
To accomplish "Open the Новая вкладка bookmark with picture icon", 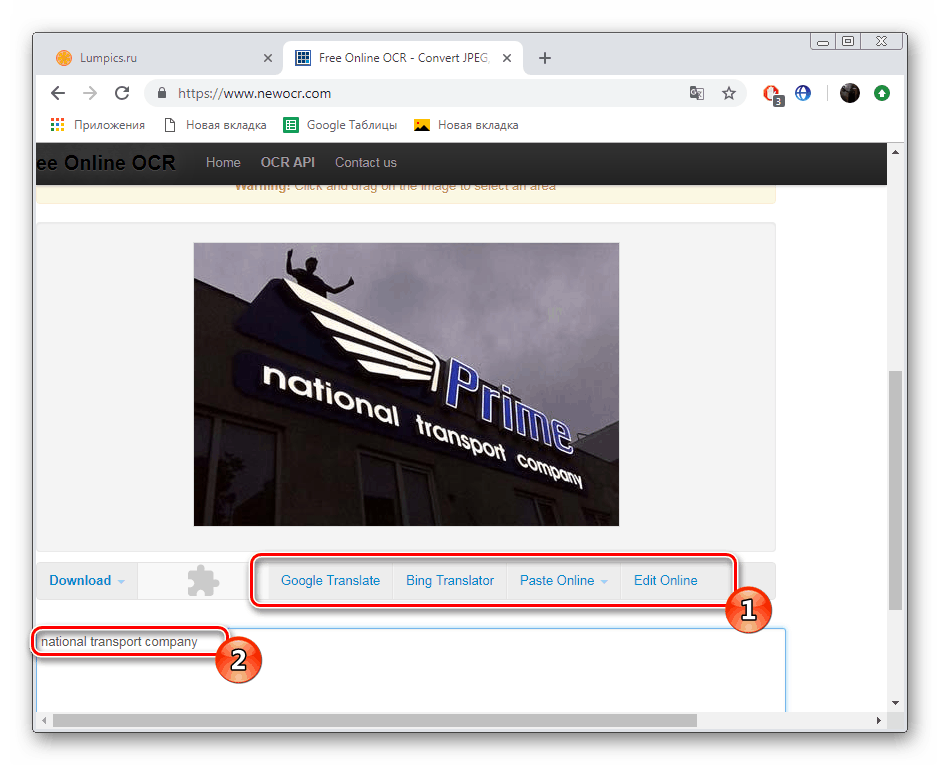I will tap(466, 125).
